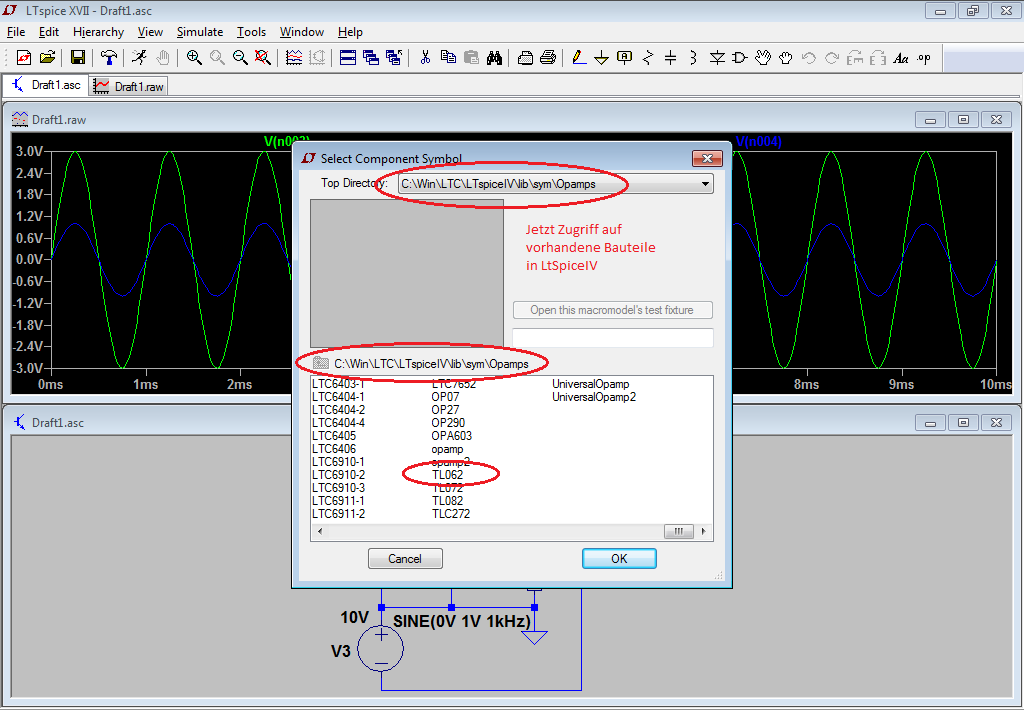Confirm selection with the OK button
Image resolution: width=1024 pixels, height=711 pixels.
(619, 559)
